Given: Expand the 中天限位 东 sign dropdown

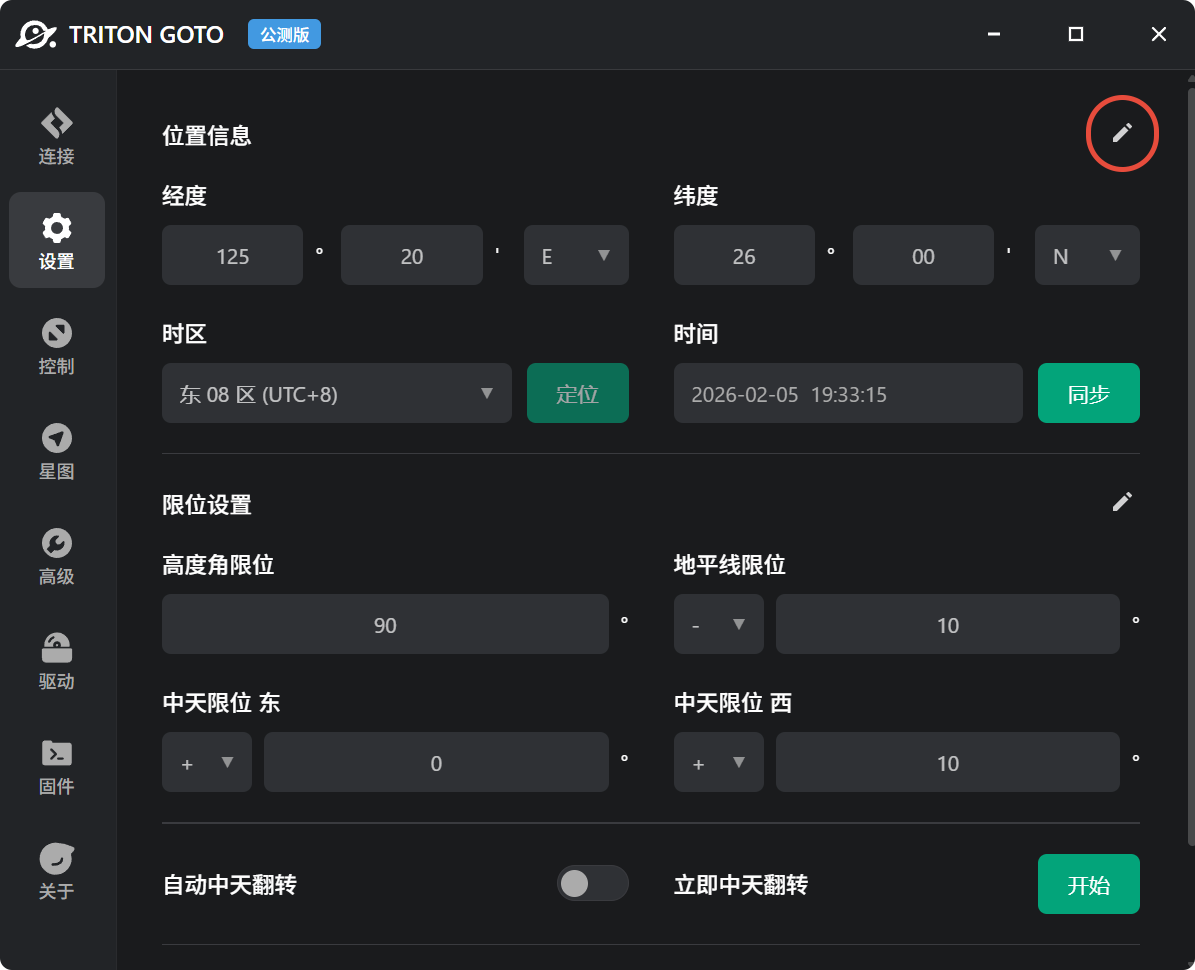Looking at the screenshot, I should coord(206,762).
